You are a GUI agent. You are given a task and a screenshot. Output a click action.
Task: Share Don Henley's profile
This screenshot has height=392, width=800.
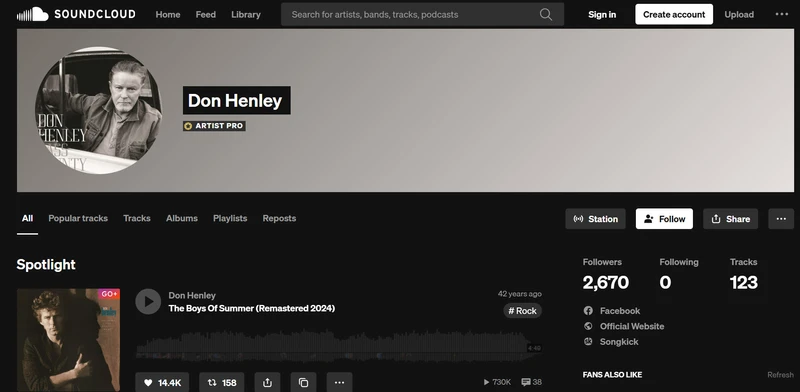[731, 219]
